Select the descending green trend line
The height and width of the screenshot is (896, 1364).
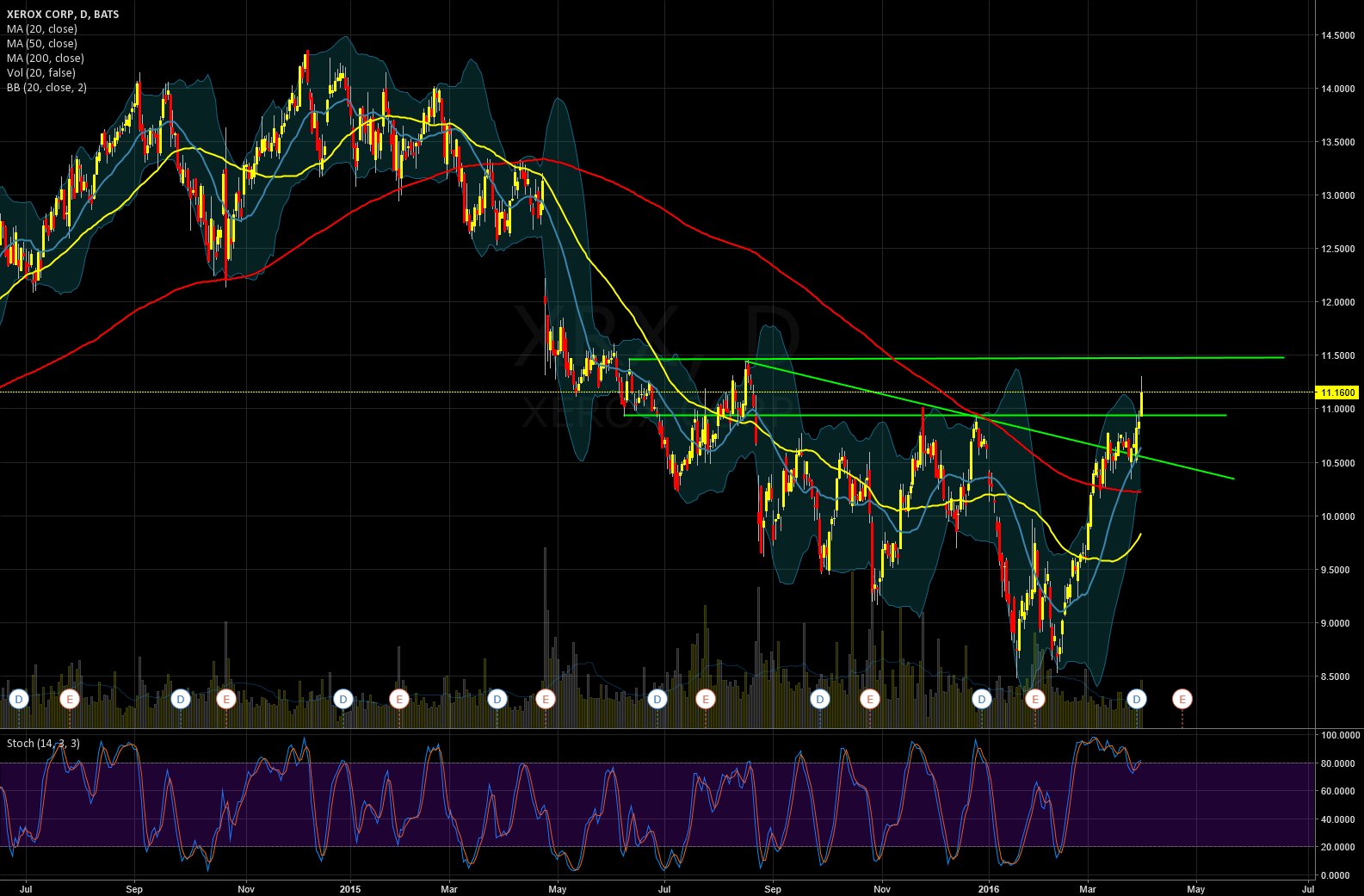(x=990, y=420)
